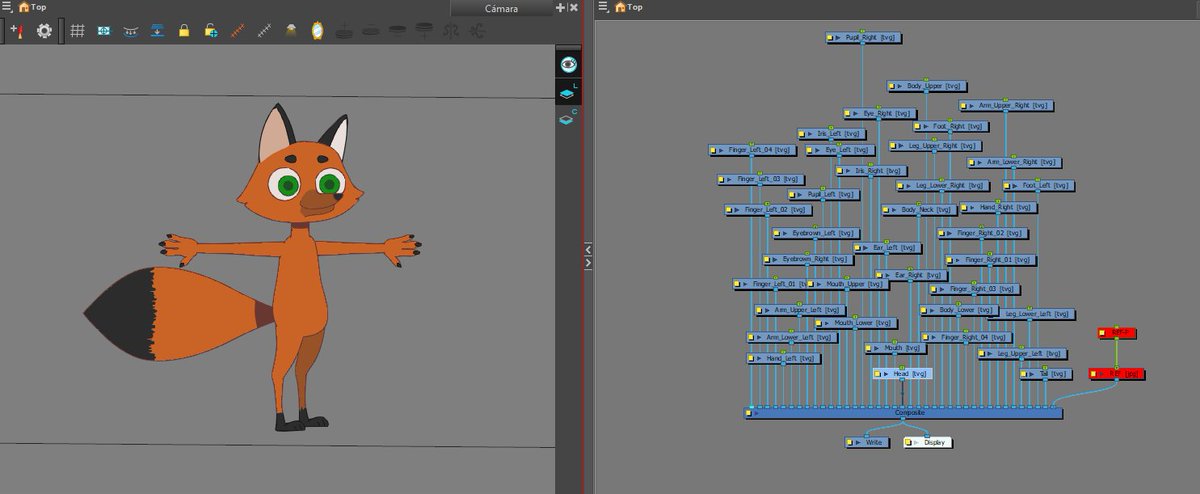The width and height of the screenshot is (1200, 494).
Task: Select the red jpg node label
Action: 1124,374
